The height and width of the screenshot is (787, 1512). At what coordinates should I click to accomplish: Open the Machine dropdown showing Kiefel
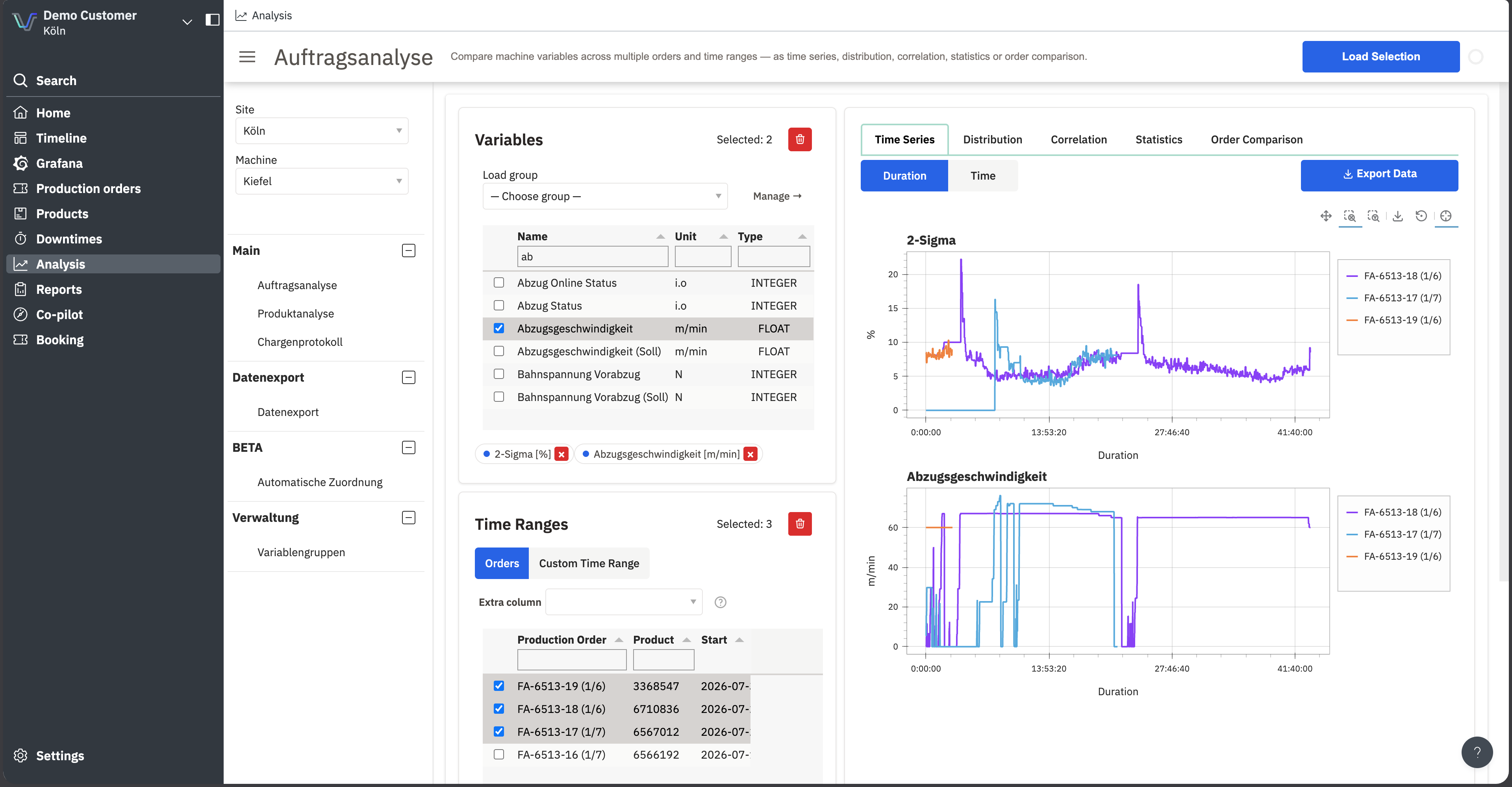[x=322, y=182]
